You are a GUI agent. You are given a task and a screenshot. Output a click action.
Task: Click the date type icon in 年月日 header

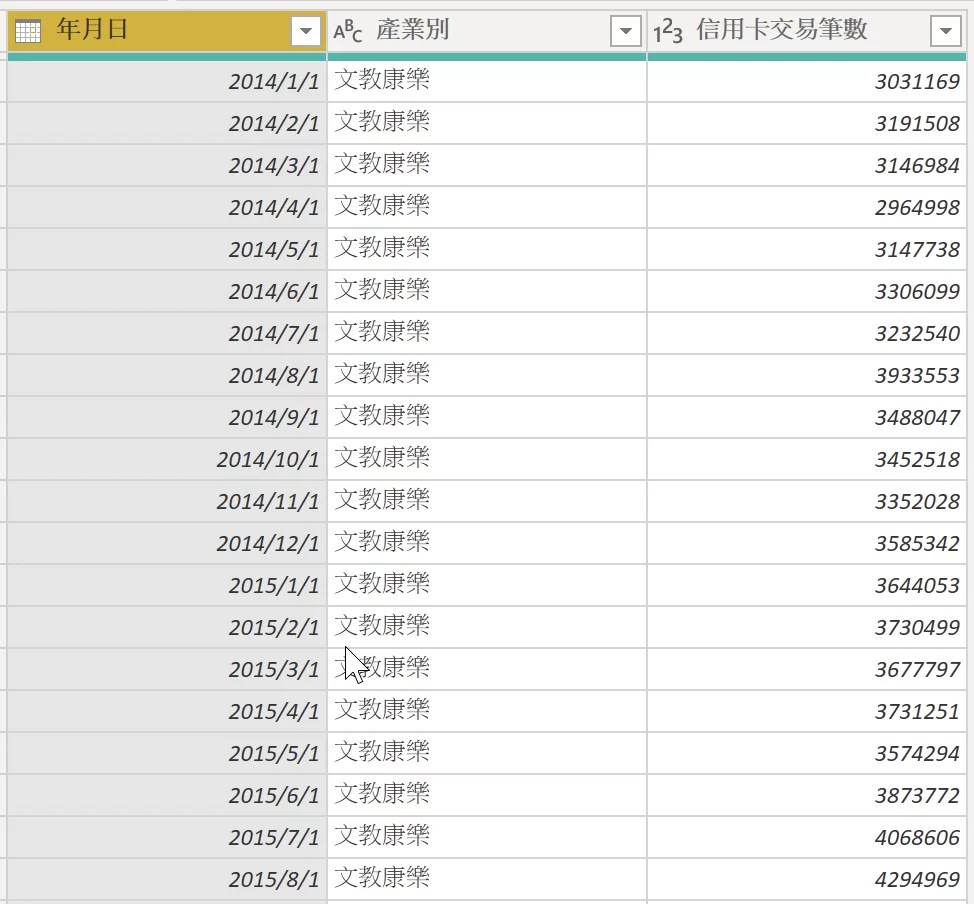[x=28, y=30]
